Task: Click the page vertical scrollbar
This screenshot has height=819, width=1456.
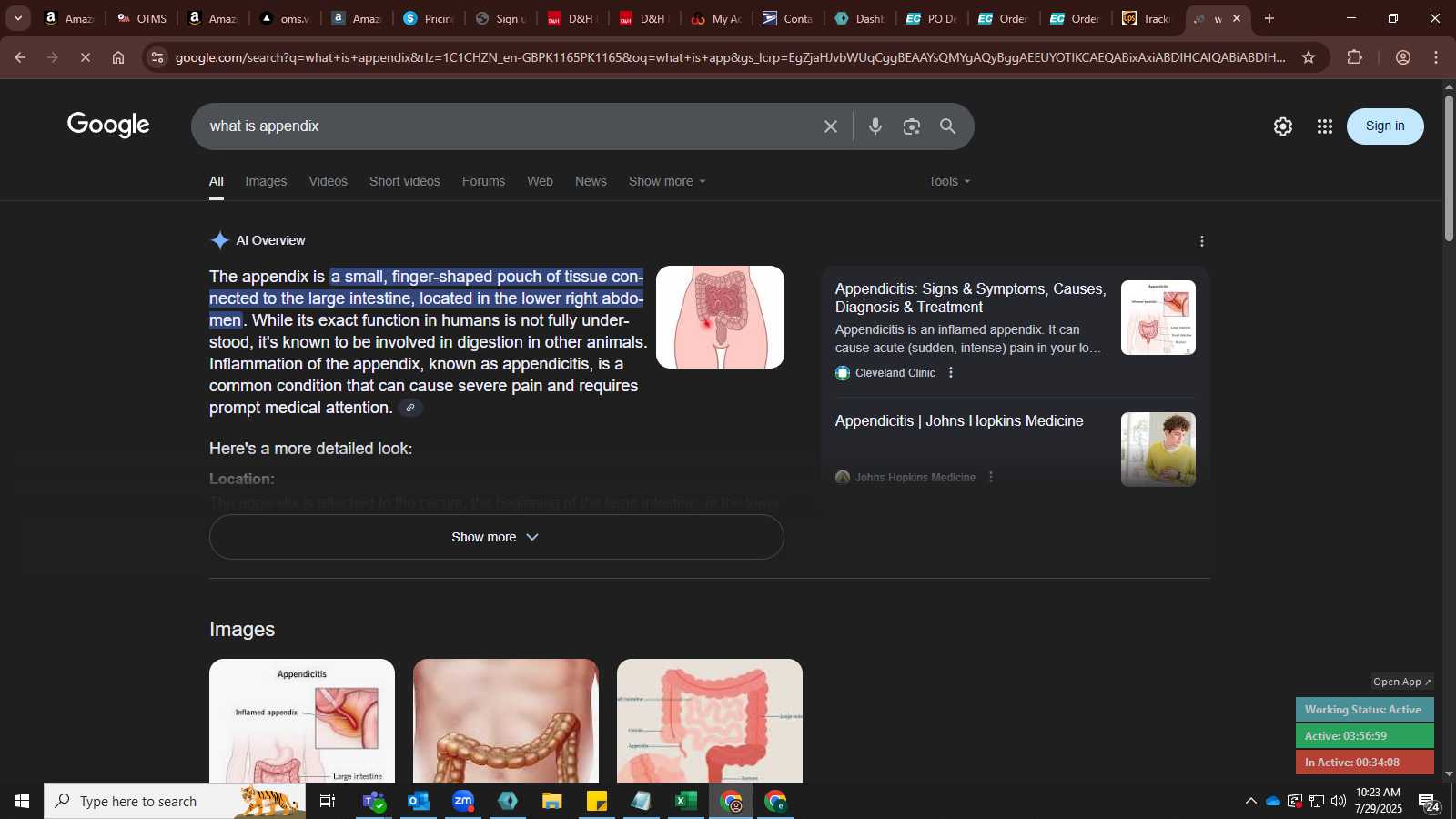Action: (1449, 168)
